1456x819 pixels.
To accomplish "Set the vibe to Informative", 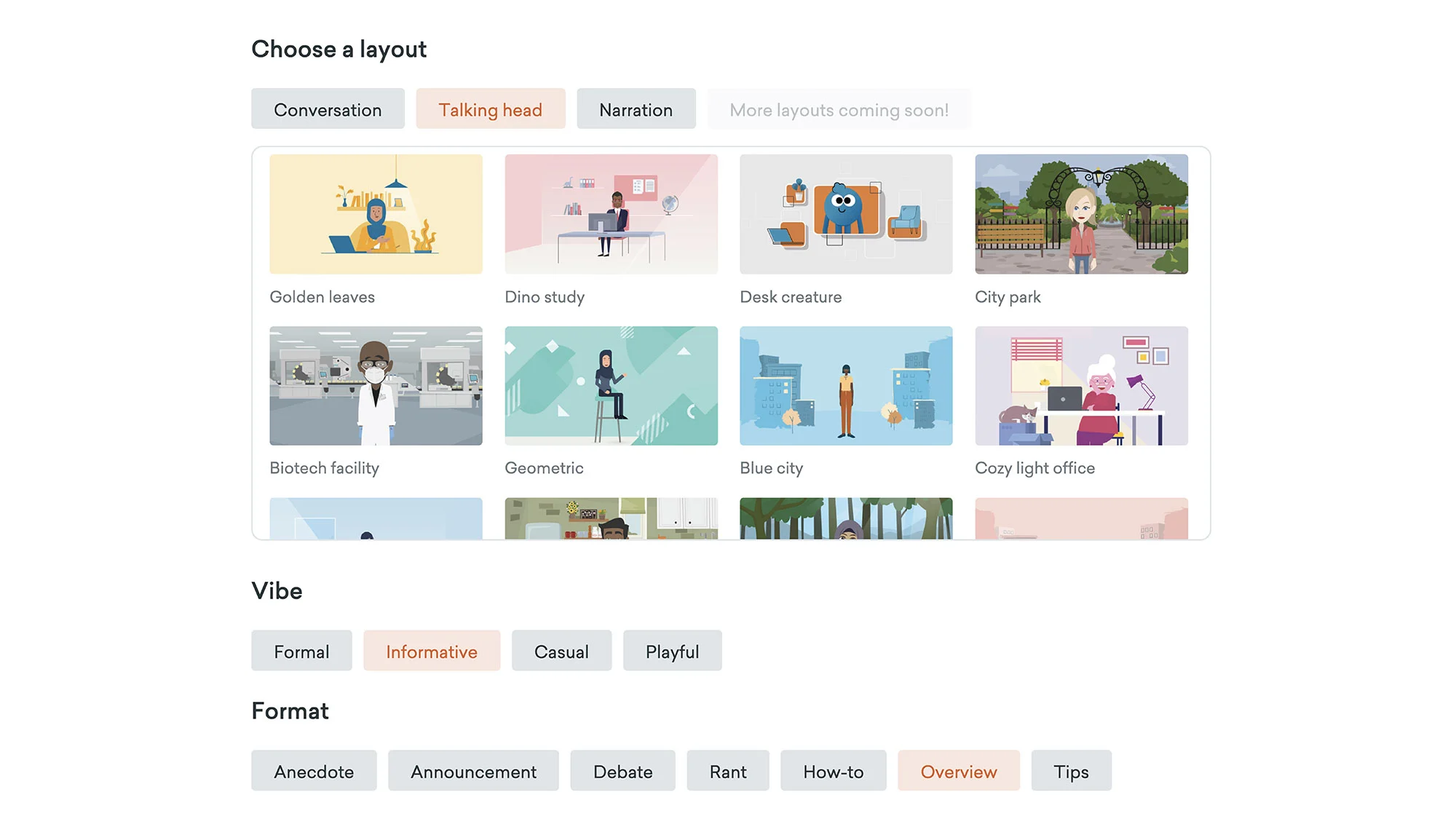I will (432, 651).
